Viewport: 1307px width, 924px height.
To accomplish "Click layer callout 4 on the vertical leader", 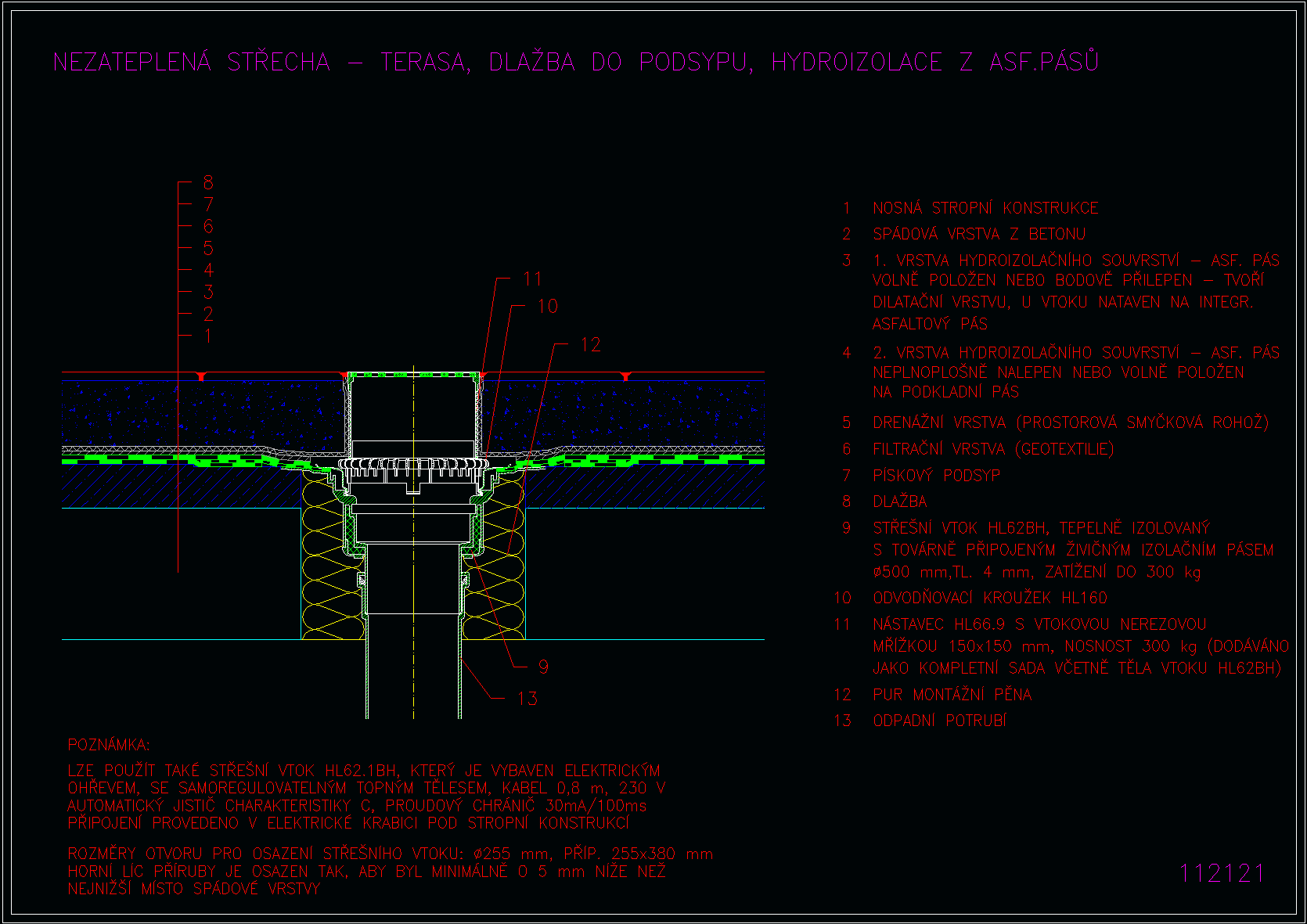I will click(x=208, y=270).
